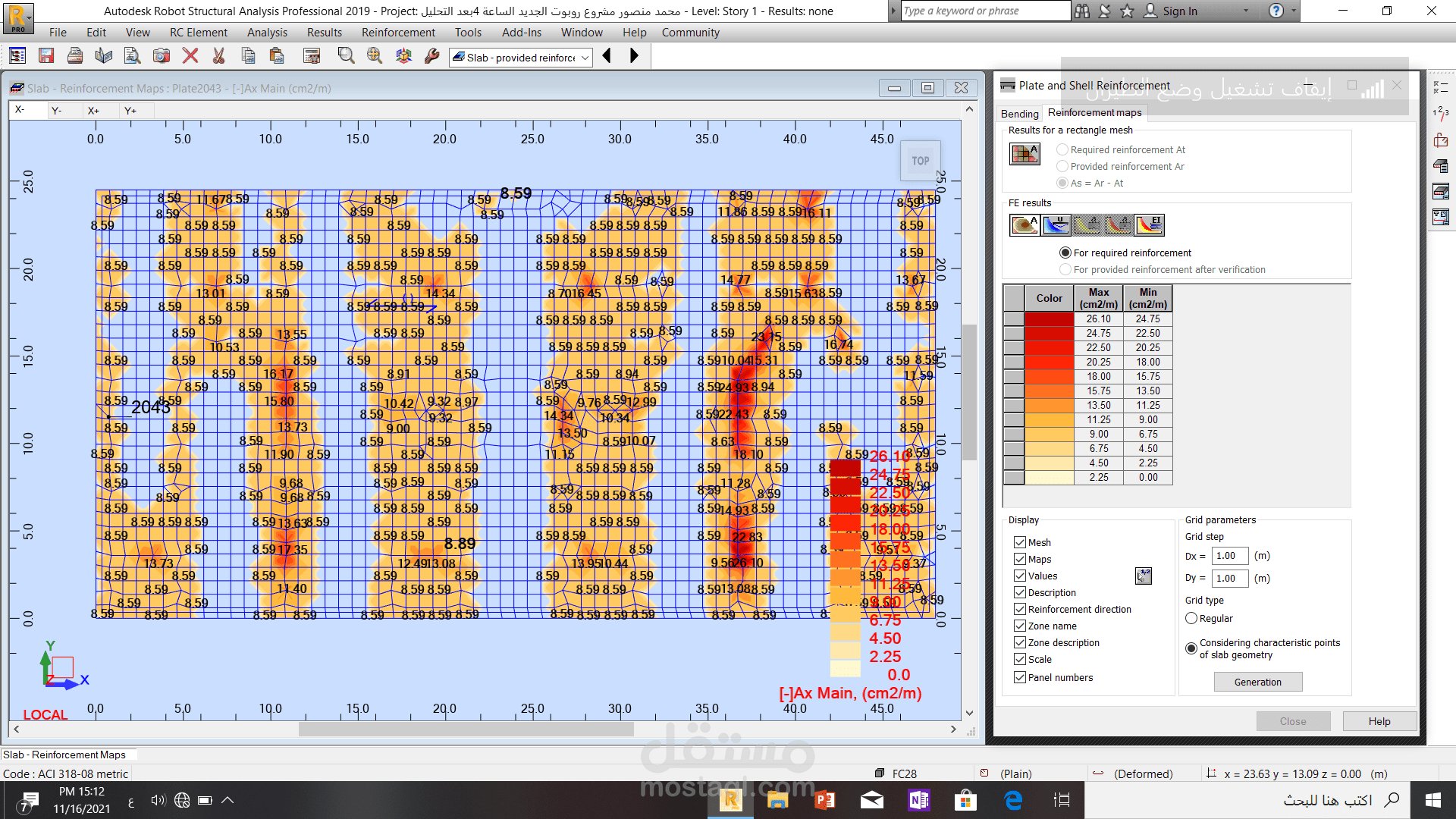Click the Cut scissors icon
Viewport: 1456px width, 819px height.
click(218, 55)
